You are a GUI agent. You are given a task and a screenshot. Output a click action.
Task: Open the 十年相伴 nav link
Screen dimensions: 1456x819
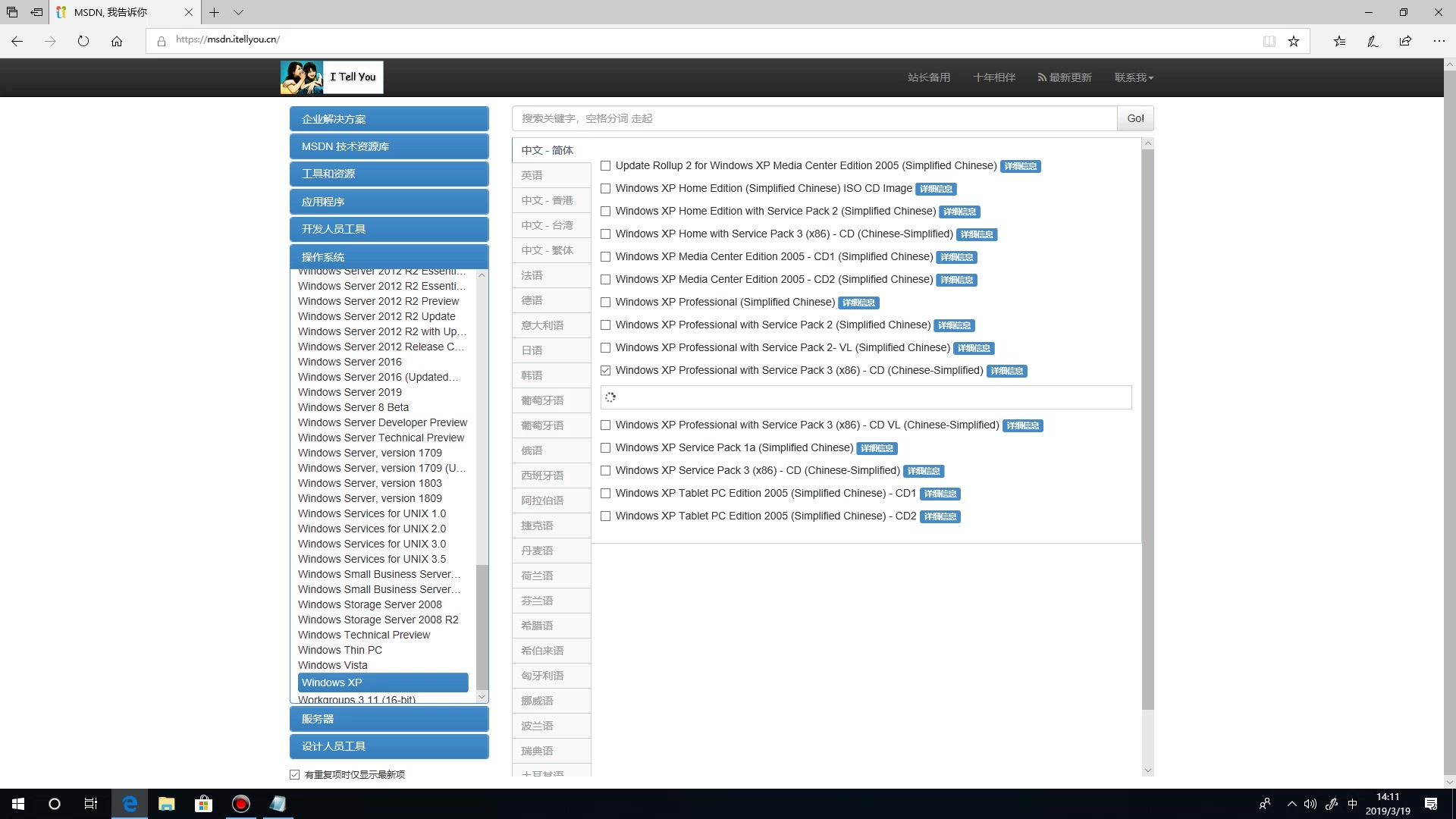(994, 77)
